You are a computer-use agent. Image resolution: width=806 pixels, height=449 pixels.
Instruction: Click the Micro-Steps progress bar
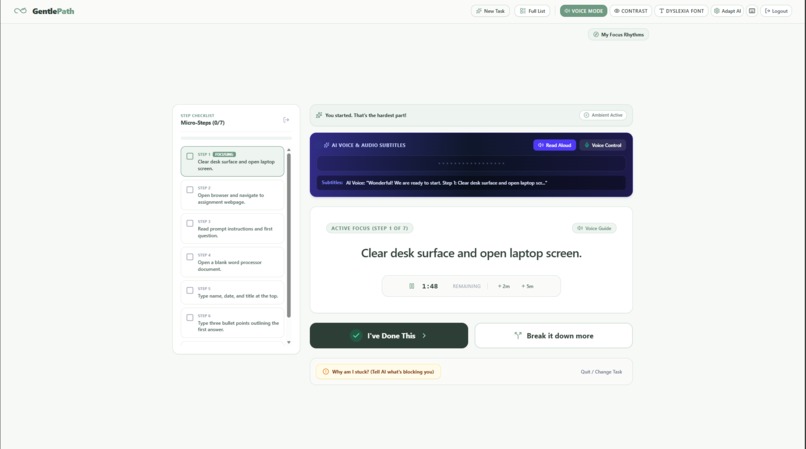tap(236, 138)
